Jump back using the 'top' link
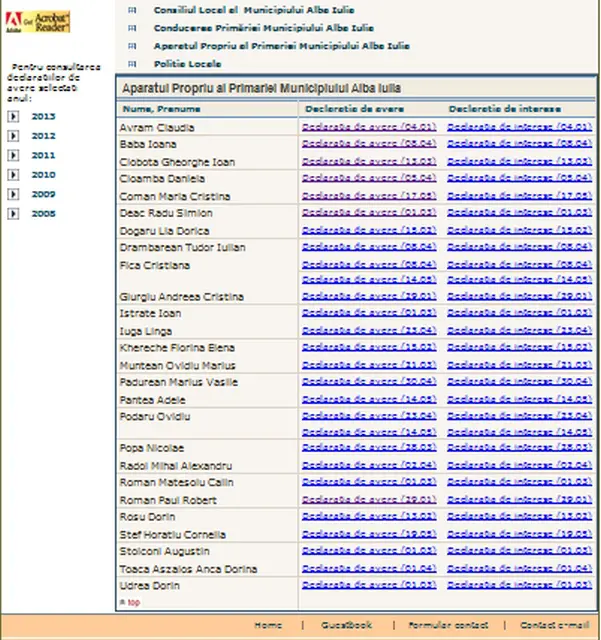Image resolution: width=601 pixels, height=640 pixels. click(134, 602)
